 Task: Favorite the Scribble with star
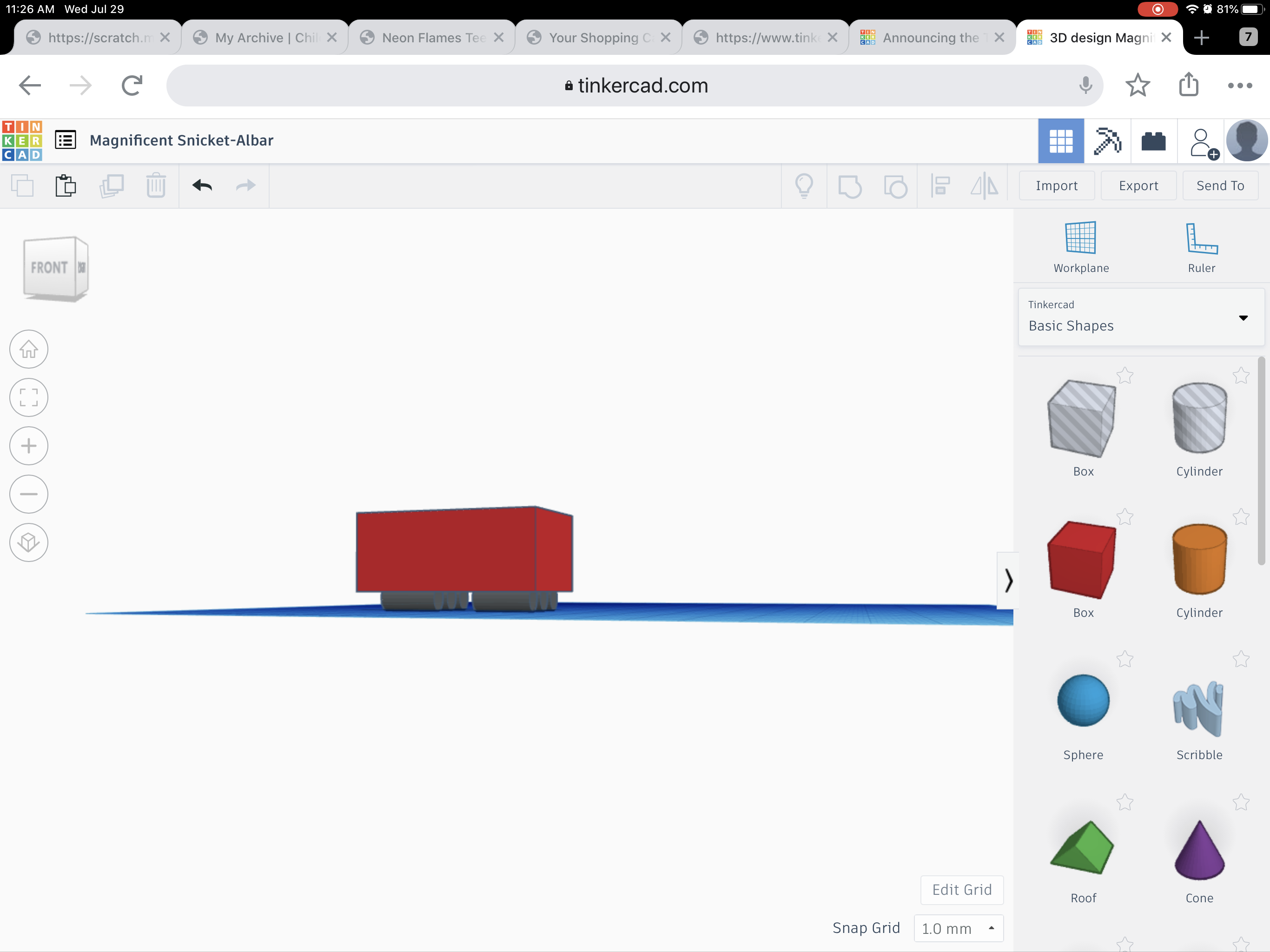1241,659
